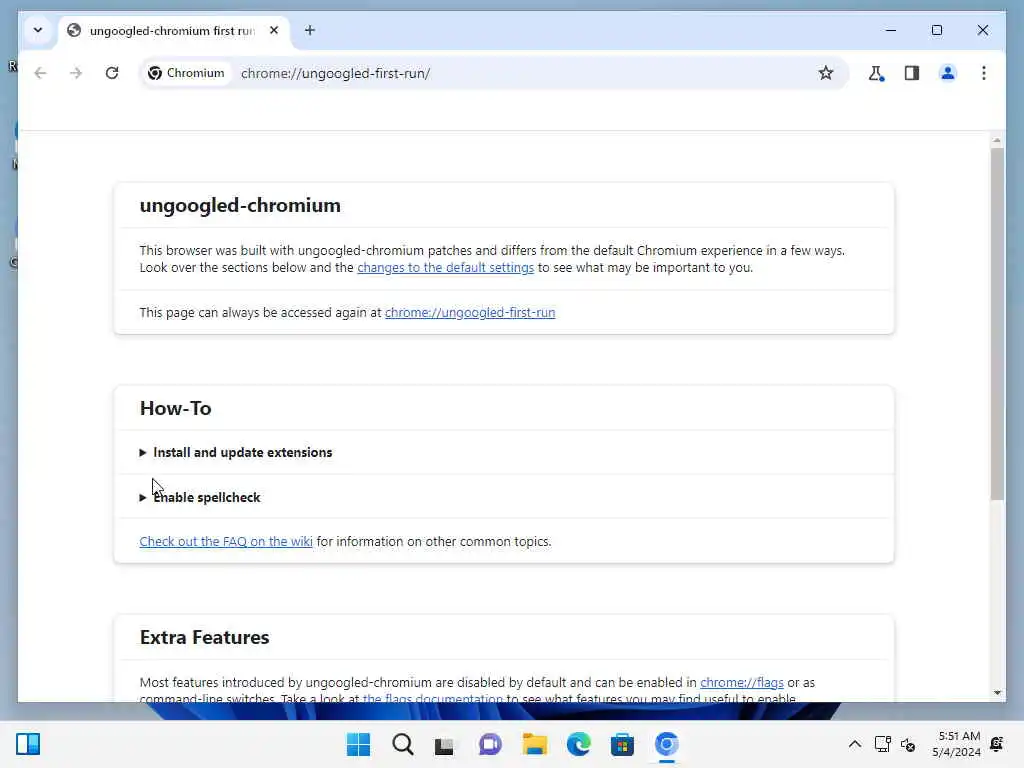Open Task View in the taskbar
1024x768 pixels.
[x=444, y=744]
